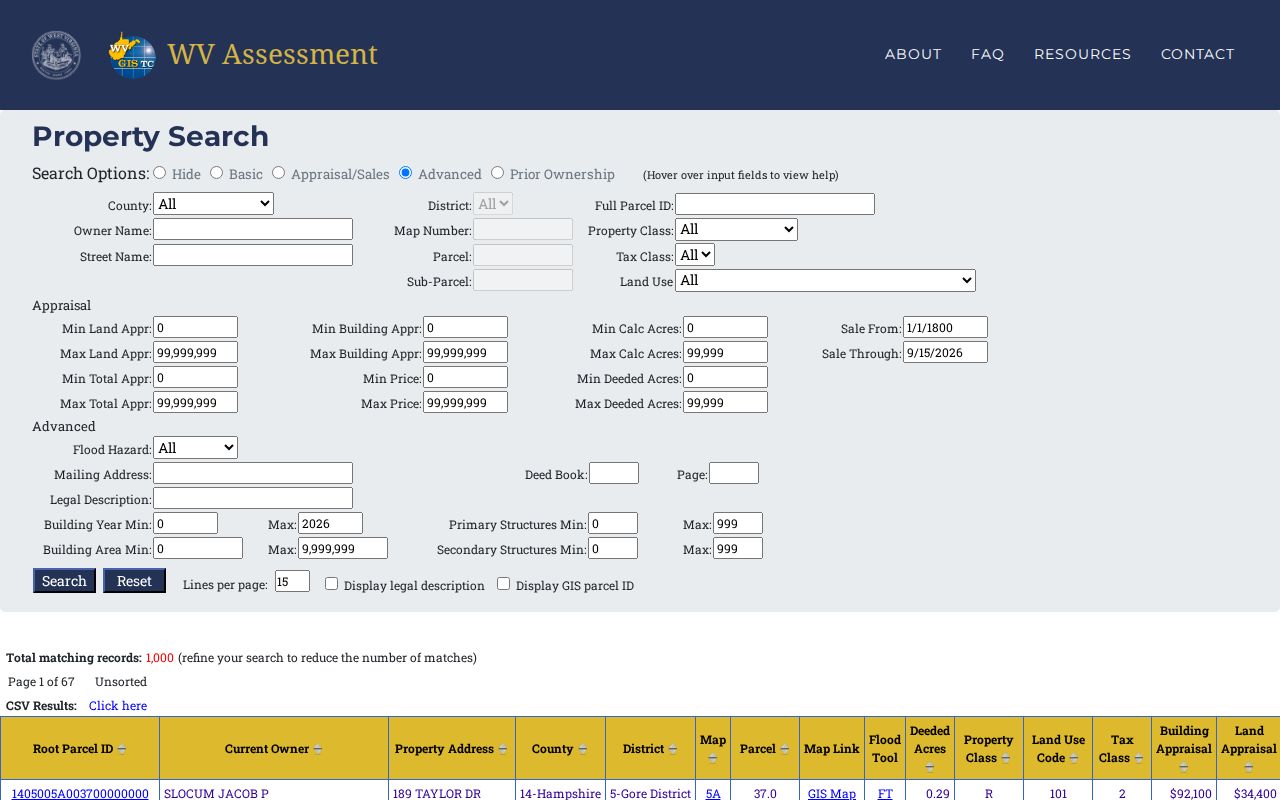This screenshot has width=1280, height=800.
Task: Expand the Tax Class dropdown
Action: pos(695,255)
